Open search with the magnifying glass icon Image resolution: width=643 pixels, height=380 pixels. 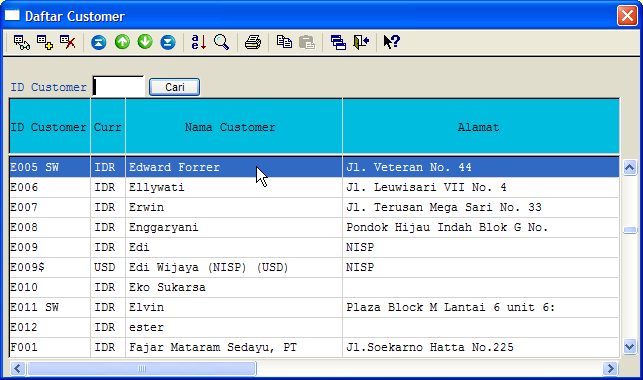point(221,42)
